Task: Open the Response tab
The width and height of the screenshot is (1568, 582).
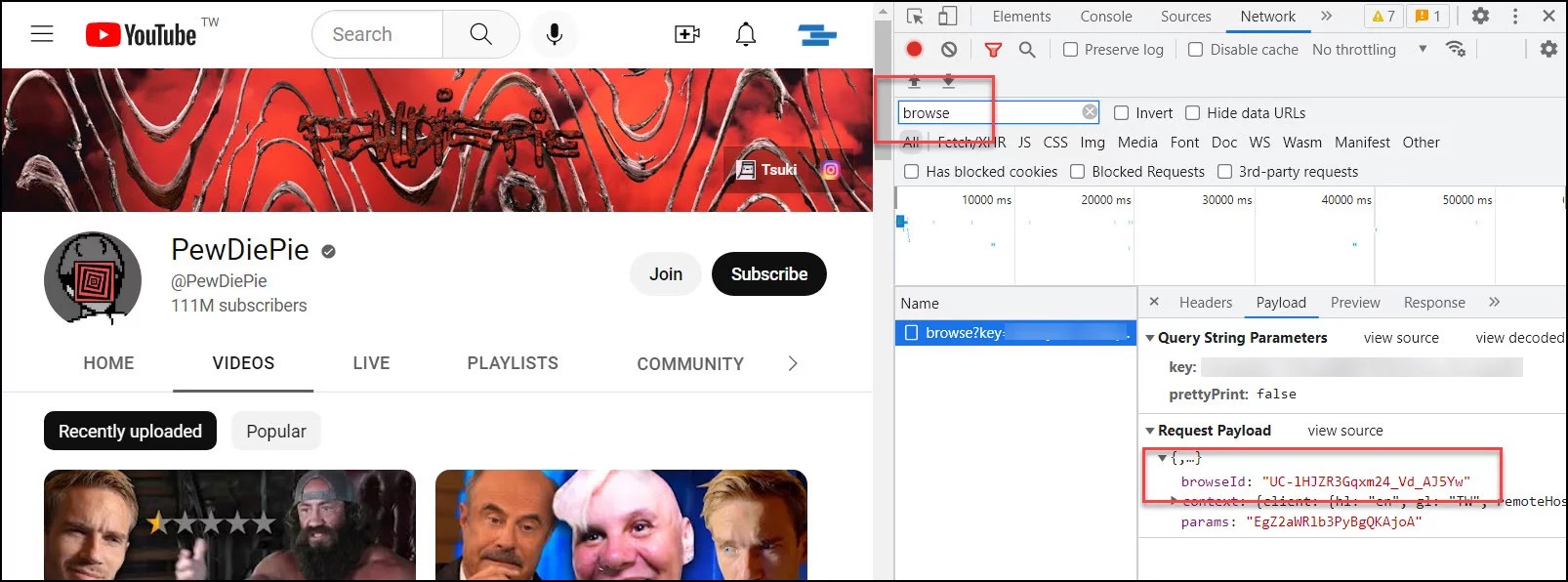Action: tap(1434, 303)
